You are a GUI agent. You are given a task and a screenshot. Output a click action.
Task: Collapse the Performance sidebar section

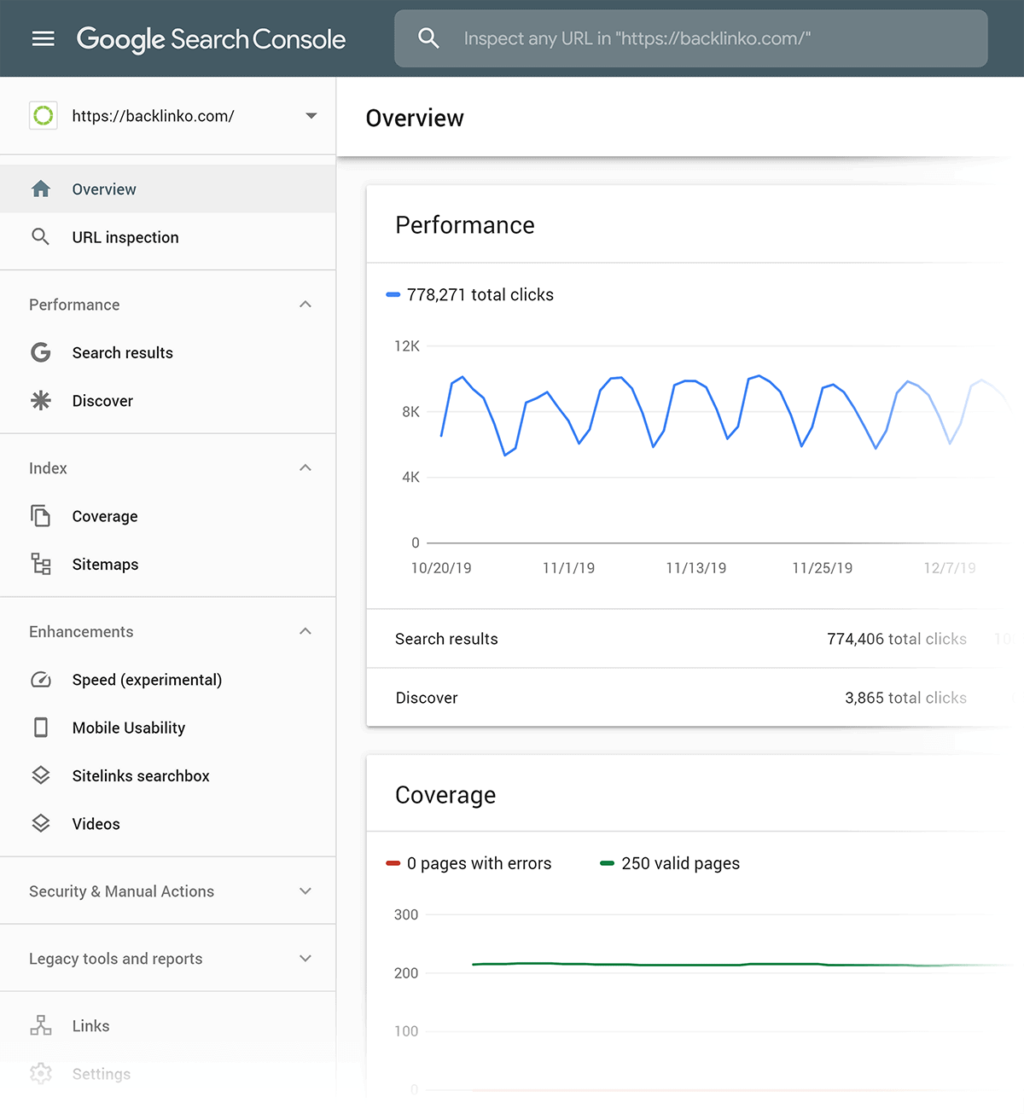[306, 305]
